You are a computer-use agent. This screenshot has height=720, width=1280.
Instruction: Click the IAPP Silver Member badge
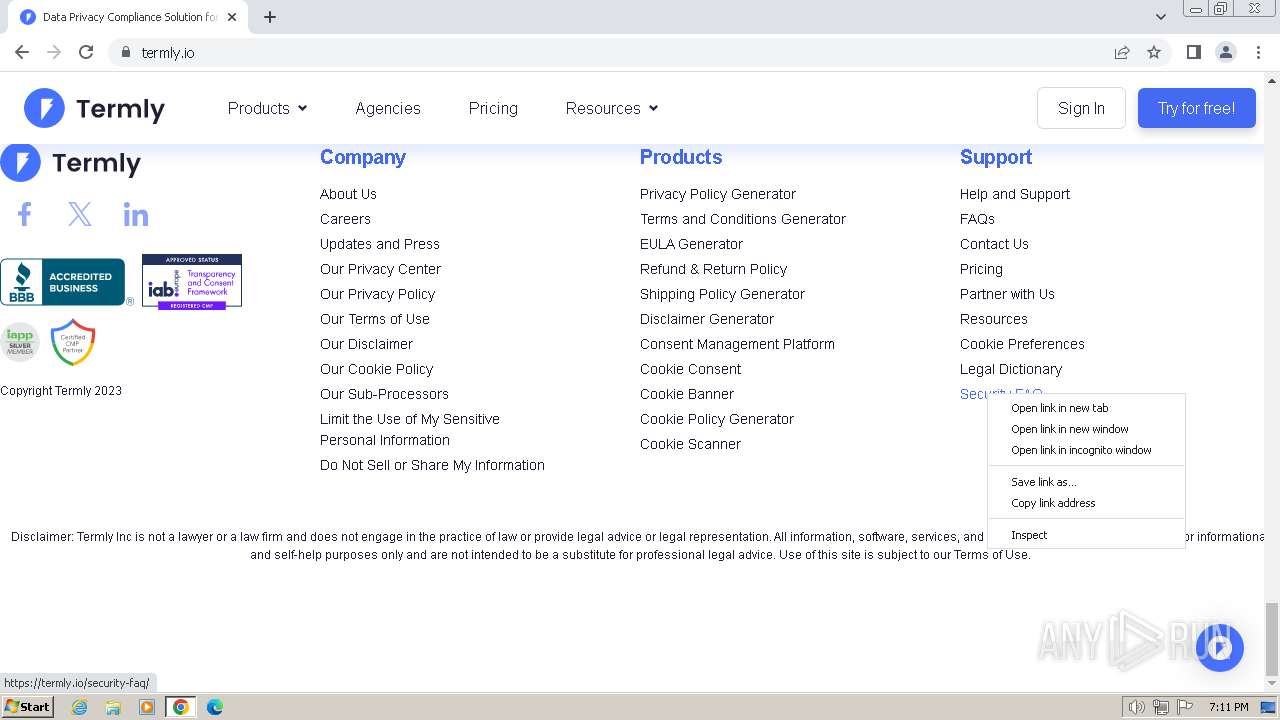coord(19,342)
